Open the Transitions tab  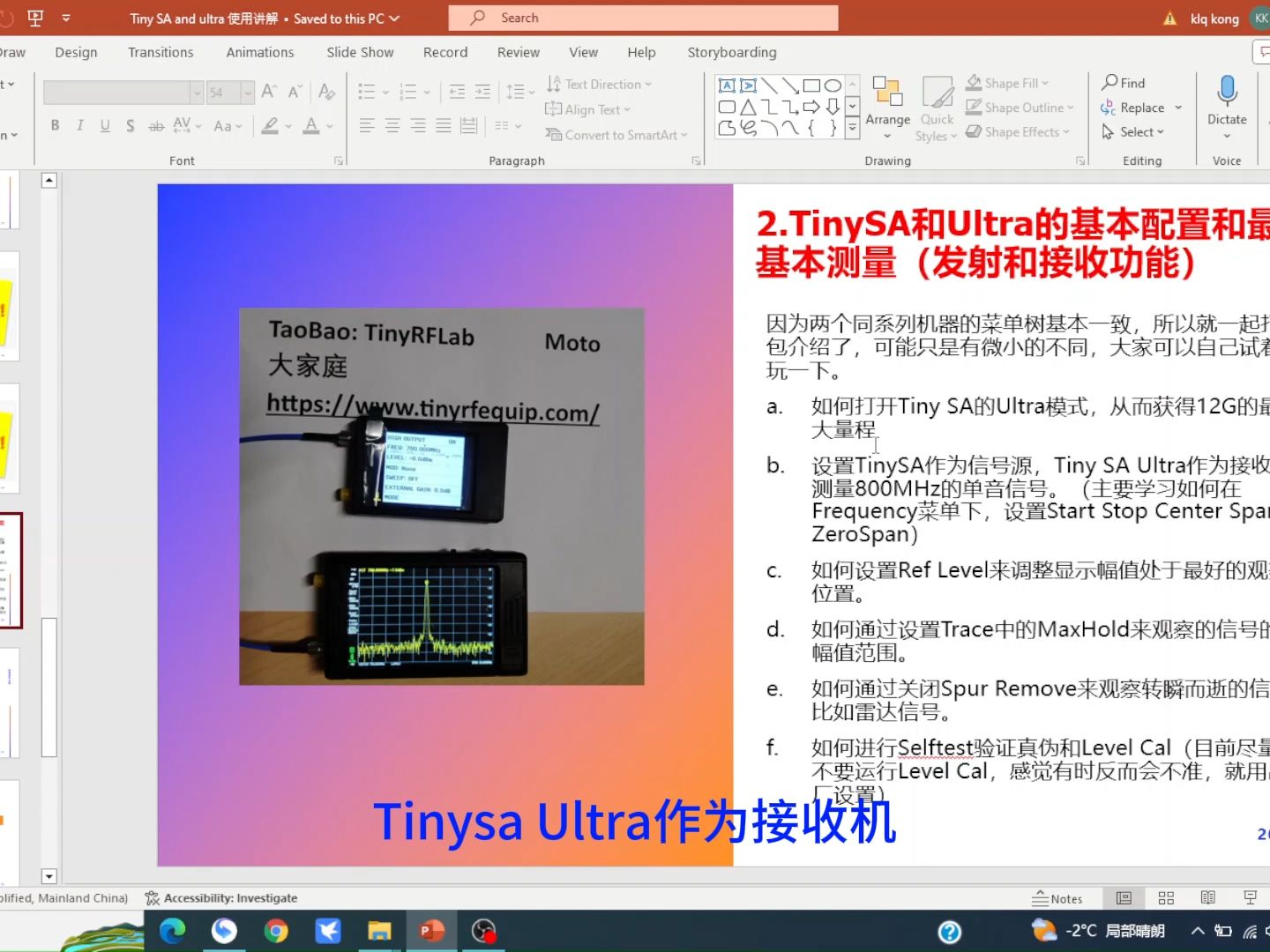pos(161,52)
